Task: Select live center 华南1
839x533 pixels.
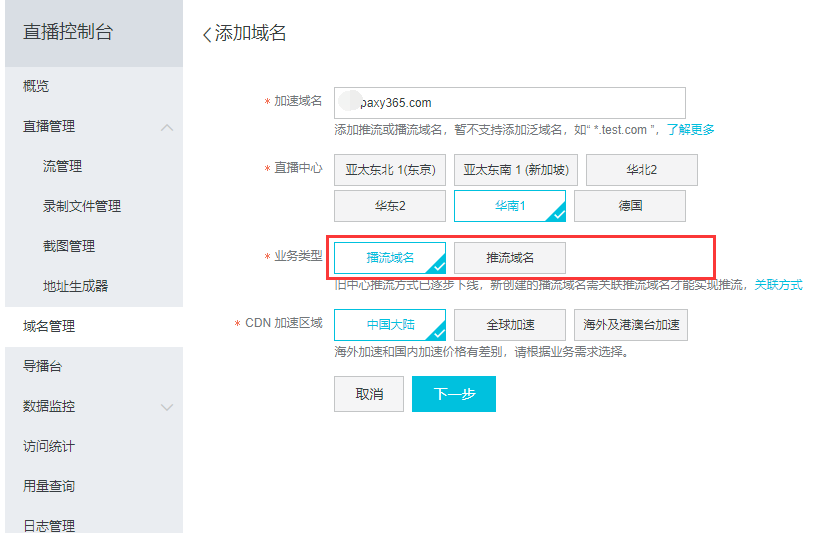Action: tap(510, 206)
